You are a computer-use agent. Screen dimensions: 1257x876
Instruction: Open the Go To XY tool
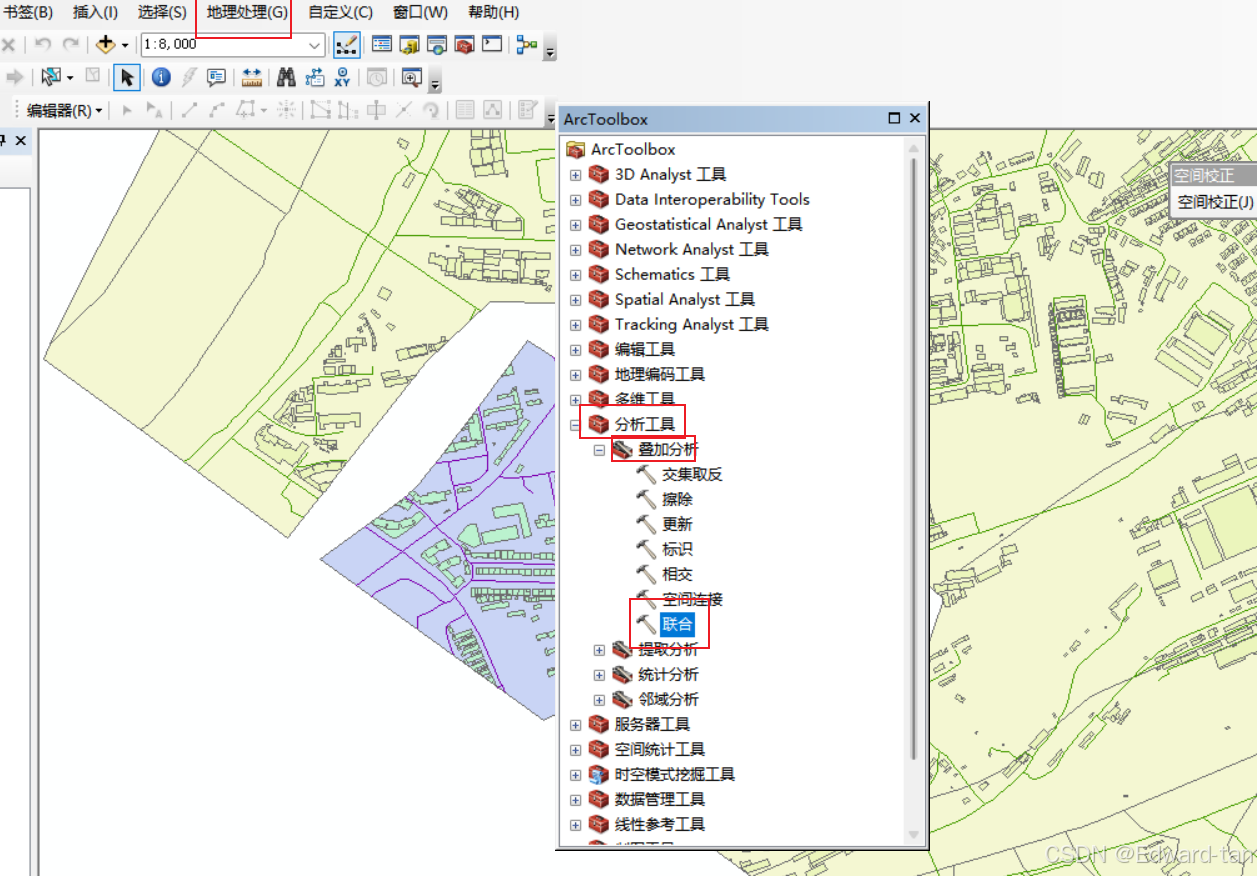click(x=342, y=77)
